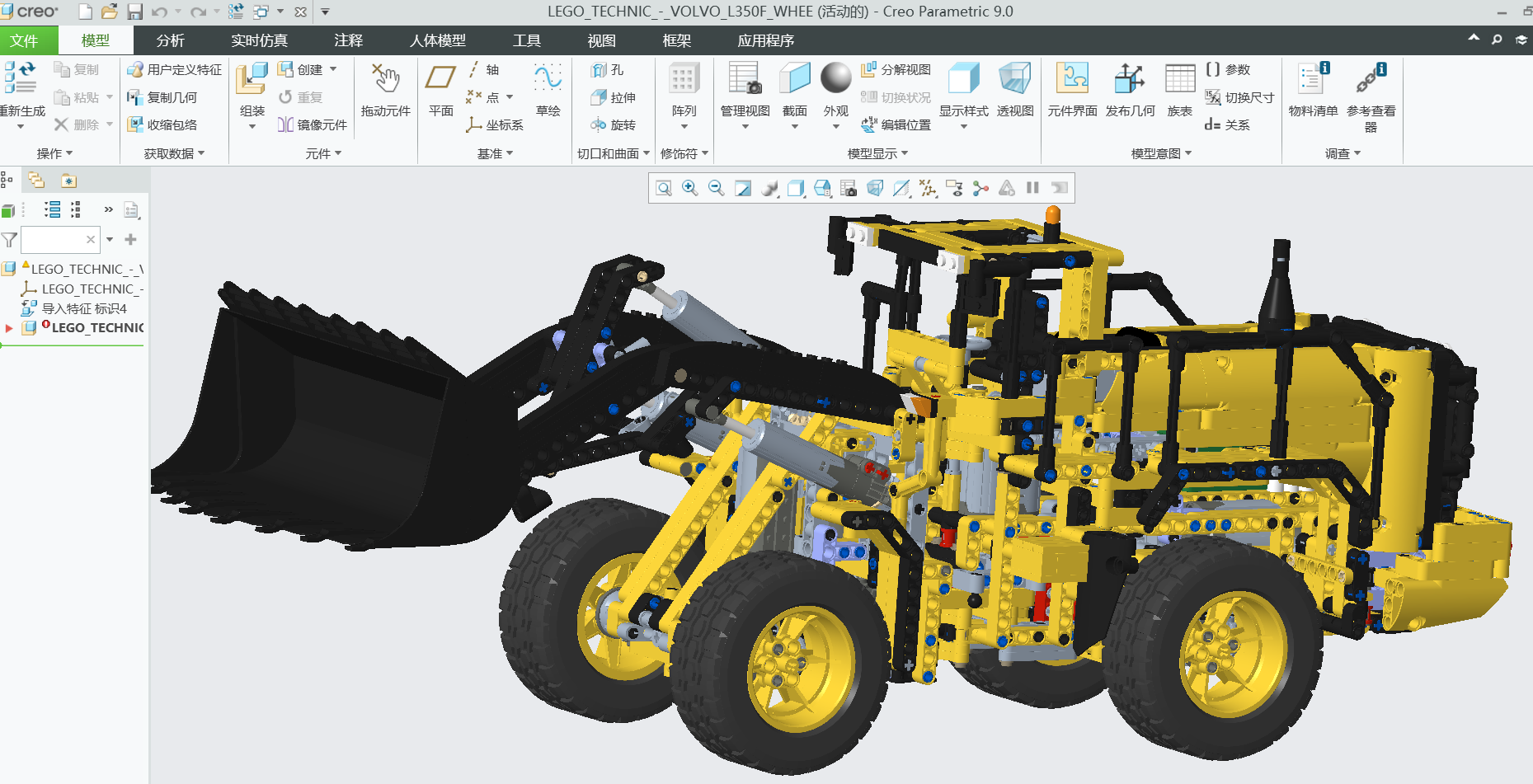The width and height of the screenshot is (1533, 784).
Task: Open the 创建 dropdown arrow
Action: [x=333, y=69]
